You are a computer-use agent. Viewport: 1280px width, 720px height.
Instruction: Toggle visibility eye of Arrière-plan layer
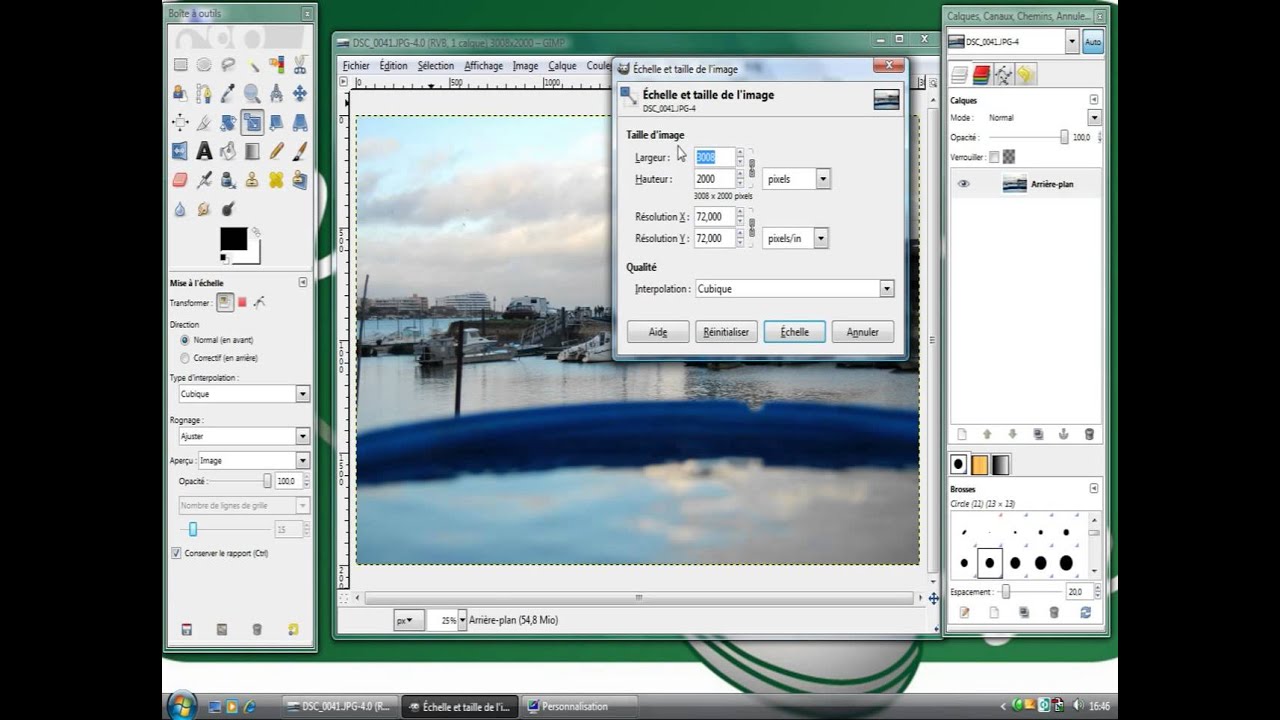(964, 184)
